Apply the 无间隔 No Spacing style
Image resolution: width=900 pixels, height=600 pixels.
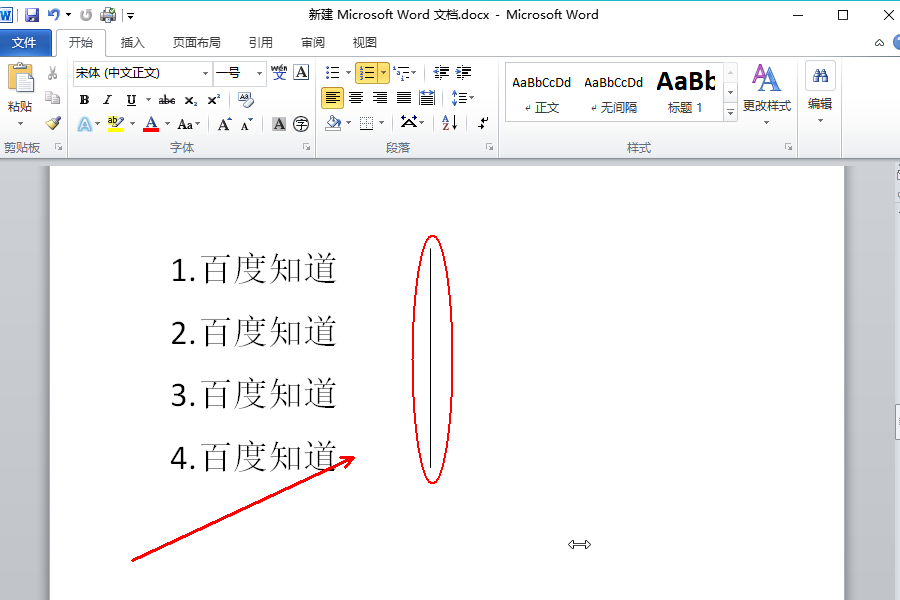[x=614, y=94]
